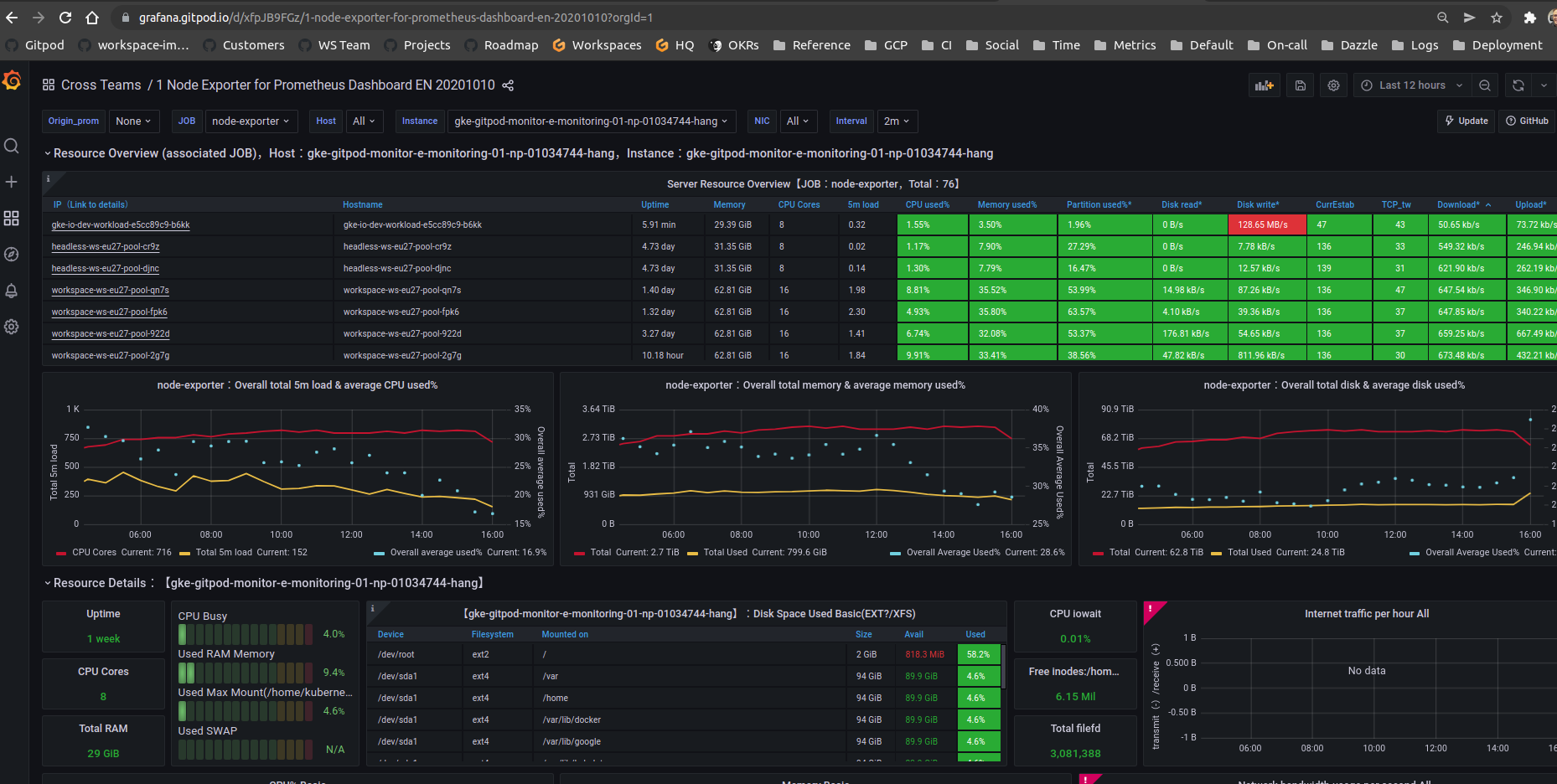The height and width of the screenshot is (784, 1557).
Task: Open the Instance selection dropdown
Action: tap(592, 121)
